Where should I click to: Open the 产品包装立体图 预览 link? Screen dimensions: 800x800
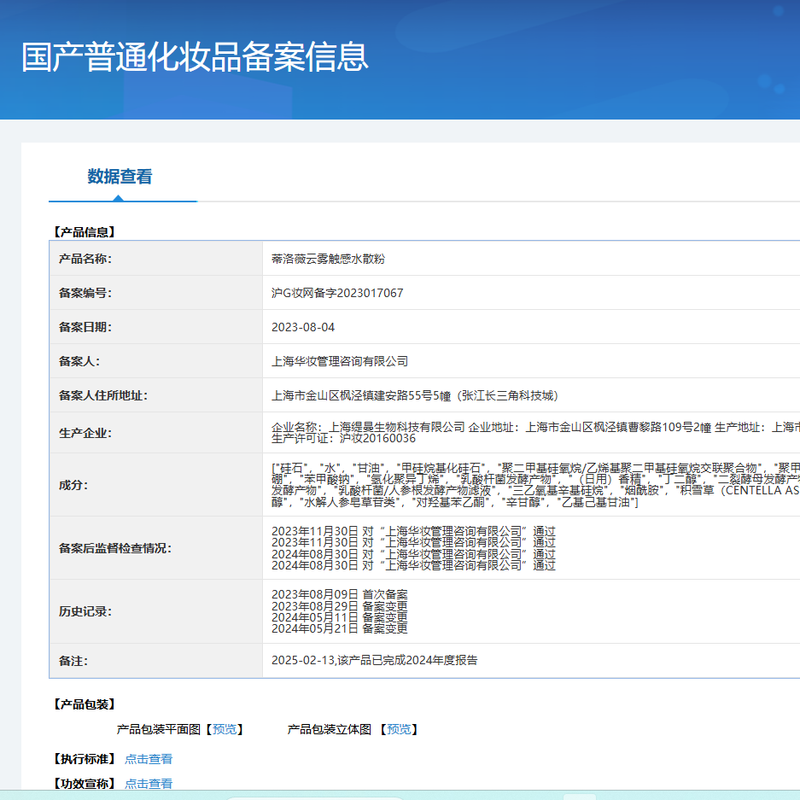pyautogui.click(x=399, y=729)
